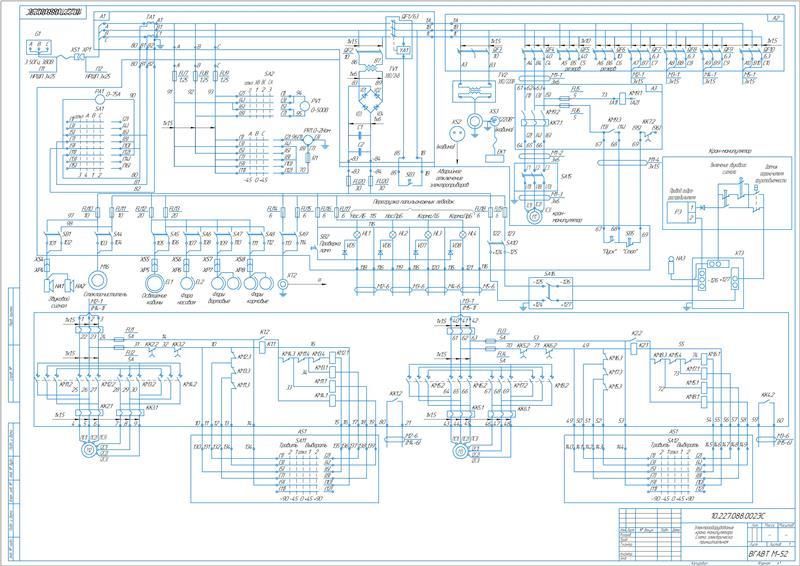The width and height of the screenshot is (800, 566).
Task: Select the XS2 socket circle symbol
Action: 456,136
